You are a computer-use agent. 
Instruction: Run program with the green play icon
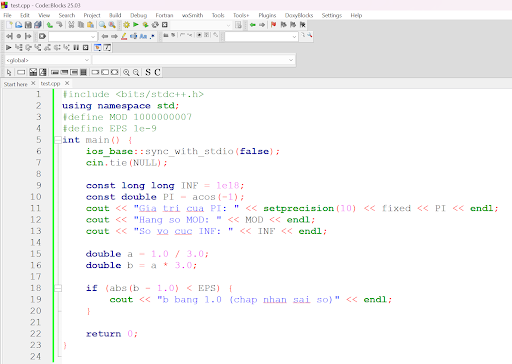[136, 25]
